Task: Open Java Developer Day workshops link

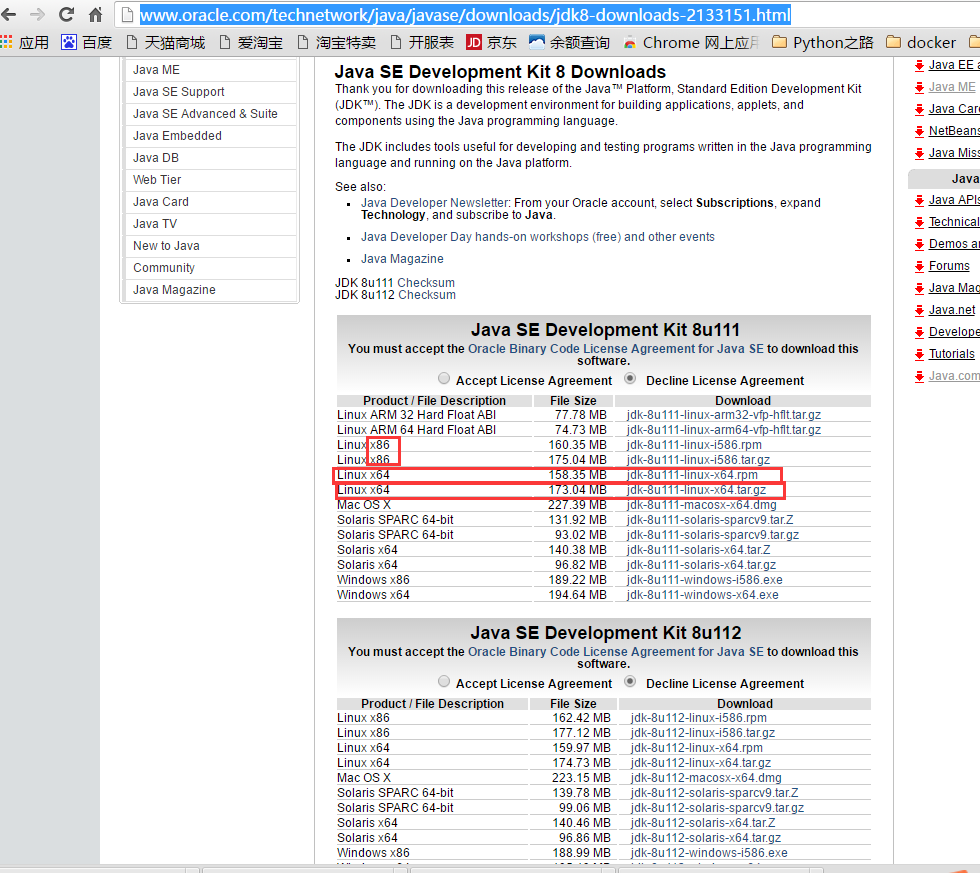Action: click(x=538, y=237)
